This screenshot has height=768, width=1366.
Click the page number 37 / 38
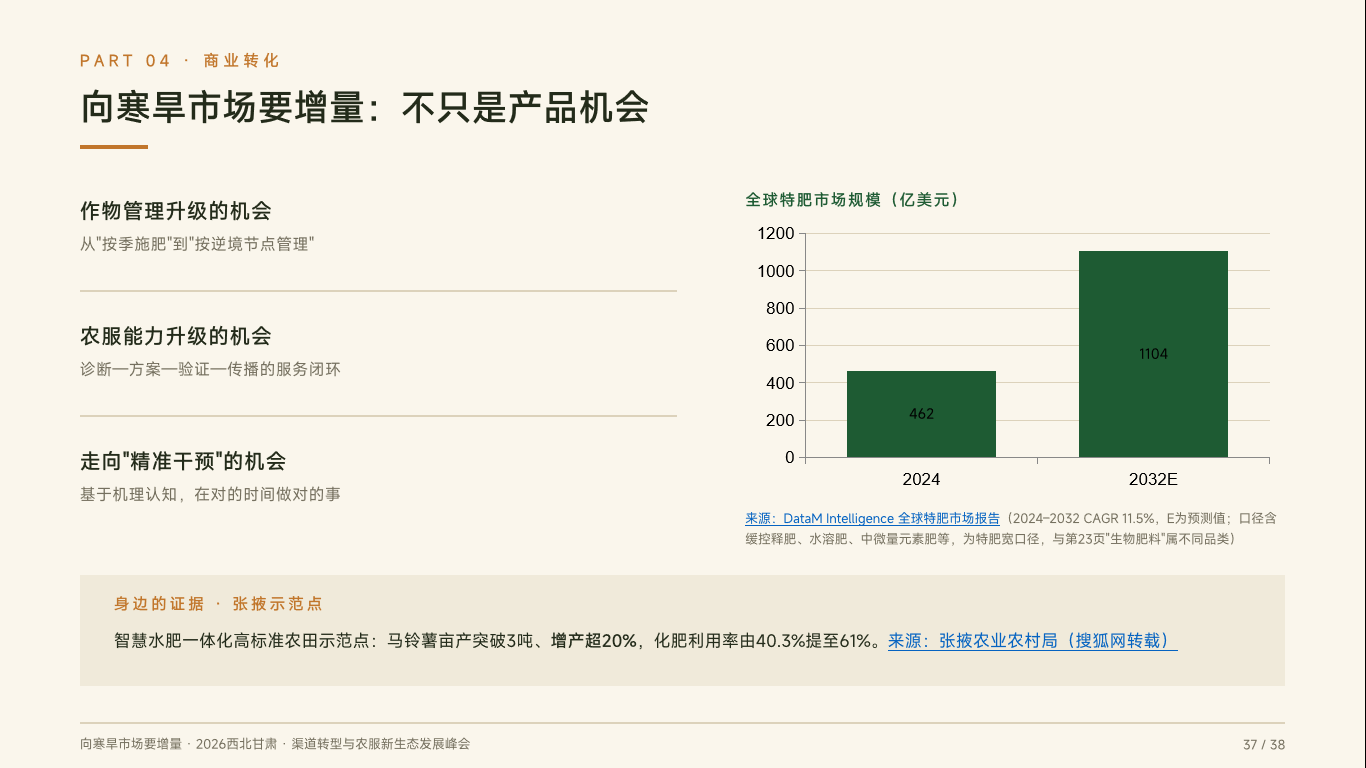pyautogui.click(x=1264, y=745)
